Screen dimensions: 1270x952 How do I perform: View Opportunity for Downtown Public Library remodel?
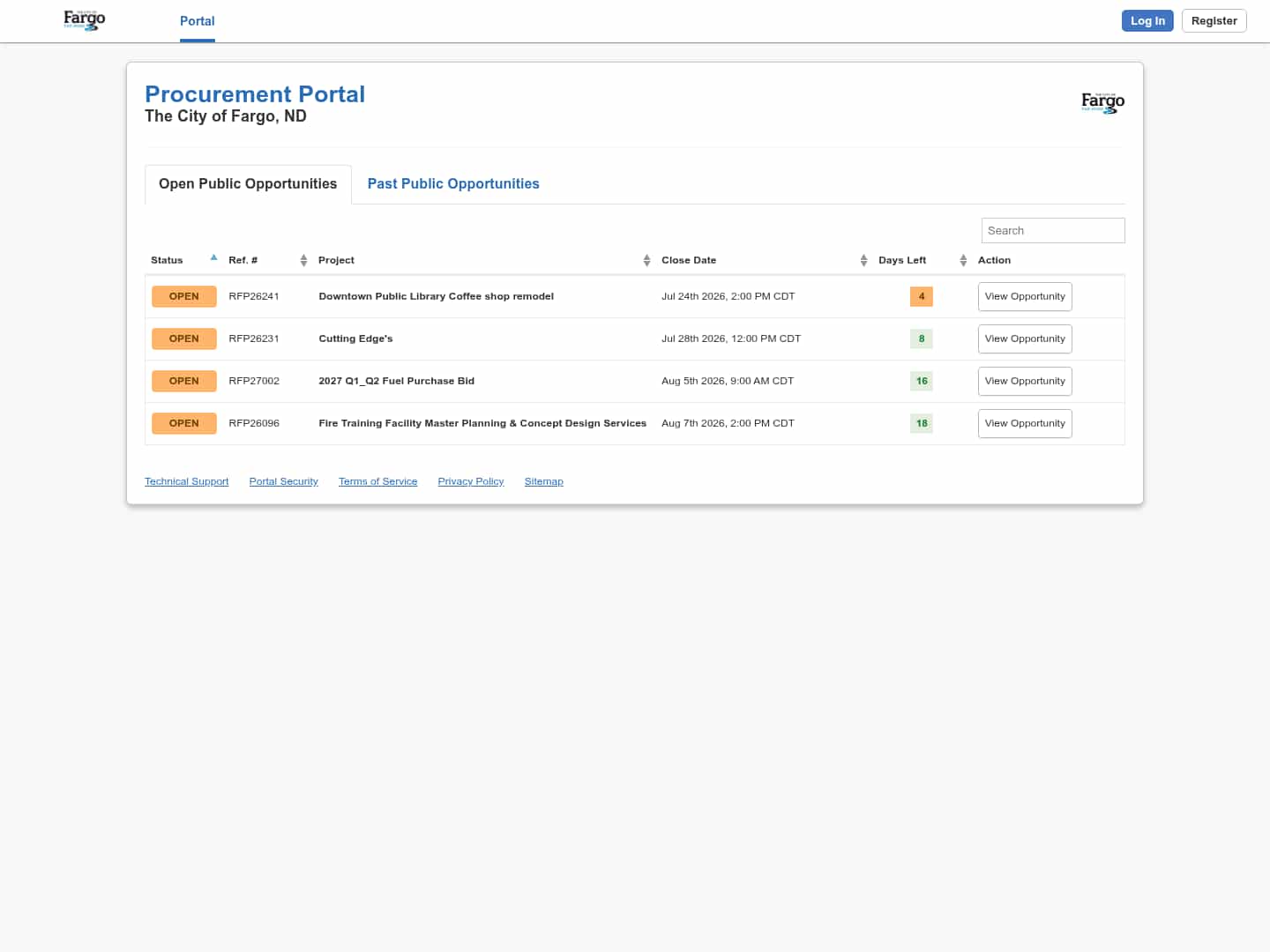(x=1025, y=296)
